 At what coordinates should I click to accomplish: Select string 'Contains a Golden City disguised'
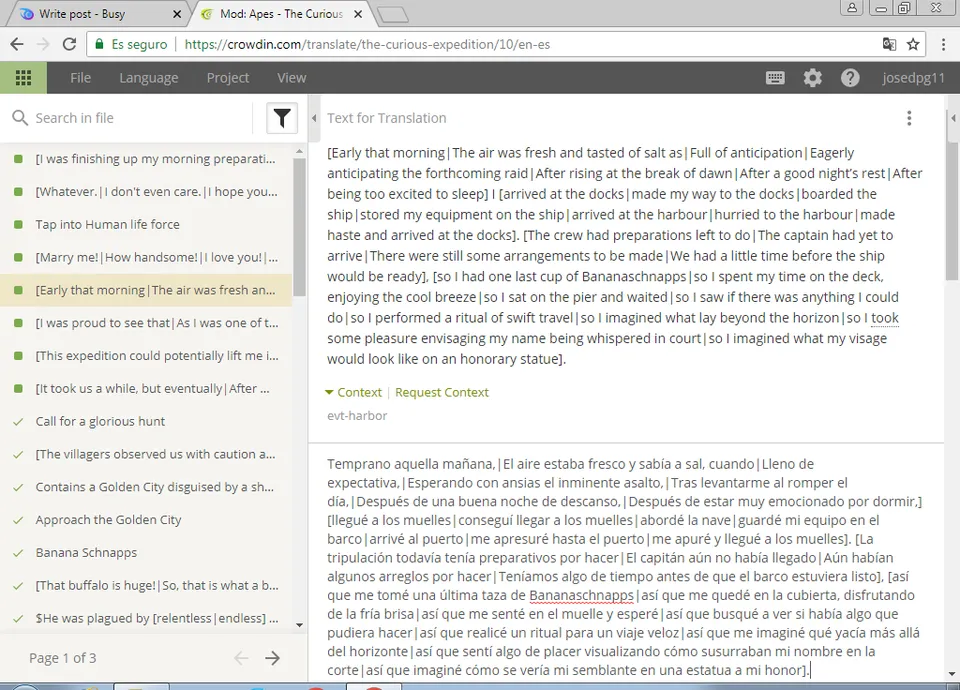[146, 487]
